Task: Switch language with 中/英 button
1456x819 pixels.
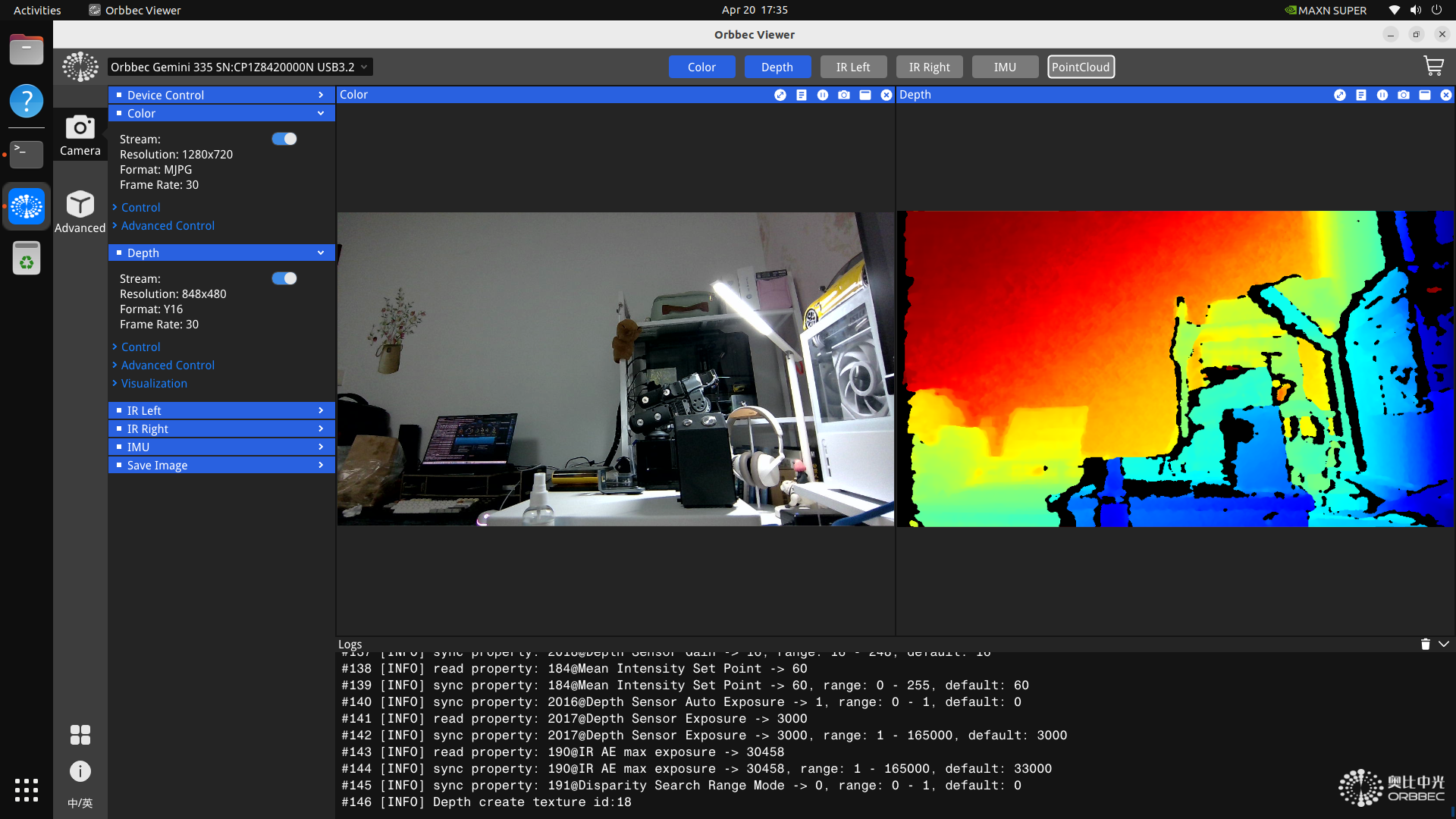Action: (x=80, y=803)
